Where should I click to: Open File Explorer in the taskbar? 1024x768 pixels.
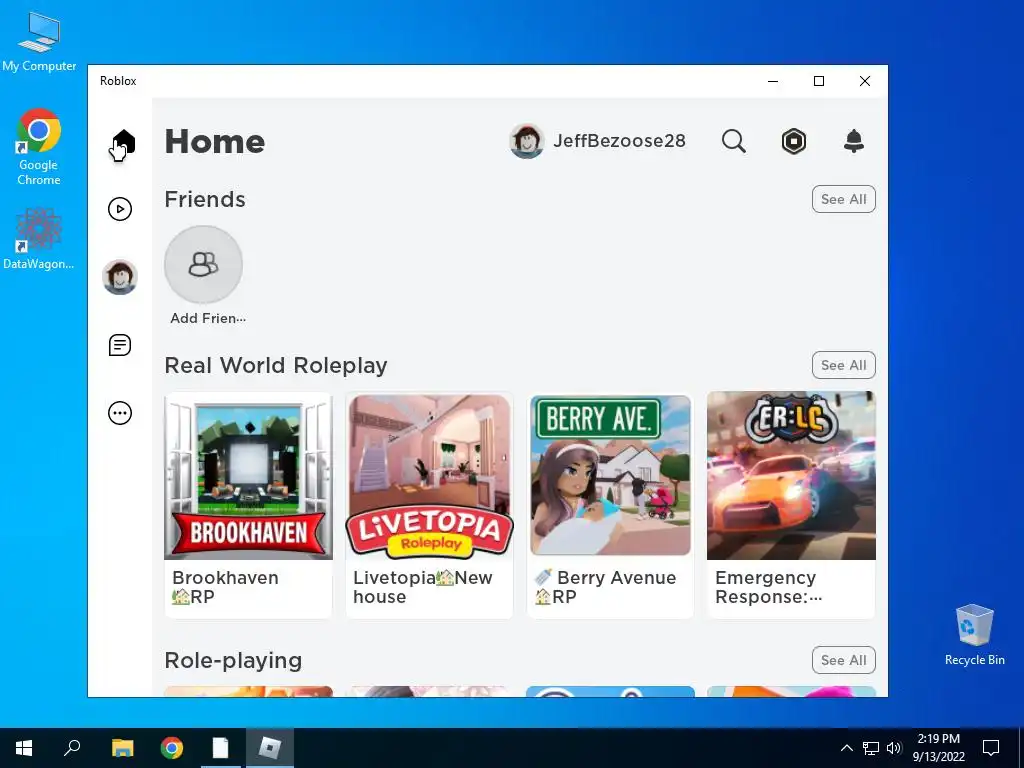click(x=122, y=748)
